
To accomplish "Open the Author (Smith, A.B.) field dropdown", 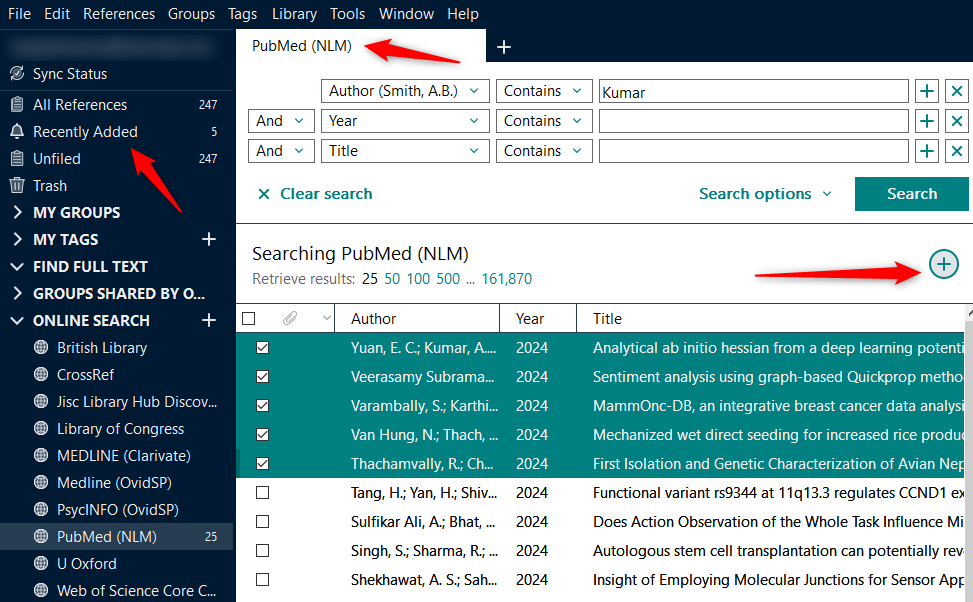I will pos(406,91).
